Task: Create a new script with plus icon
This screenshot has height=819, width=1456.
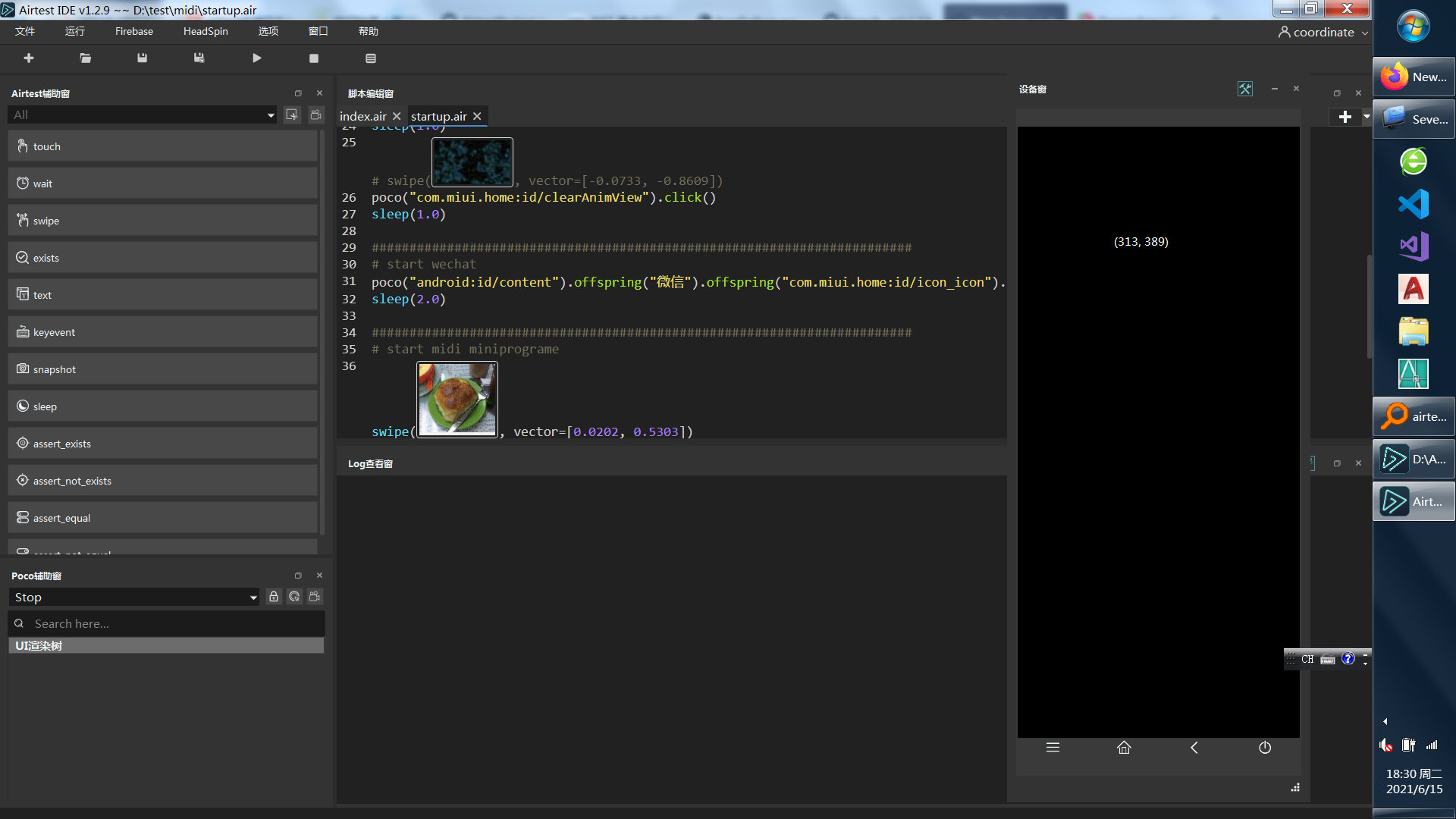Action: click(x=29, y=58)
